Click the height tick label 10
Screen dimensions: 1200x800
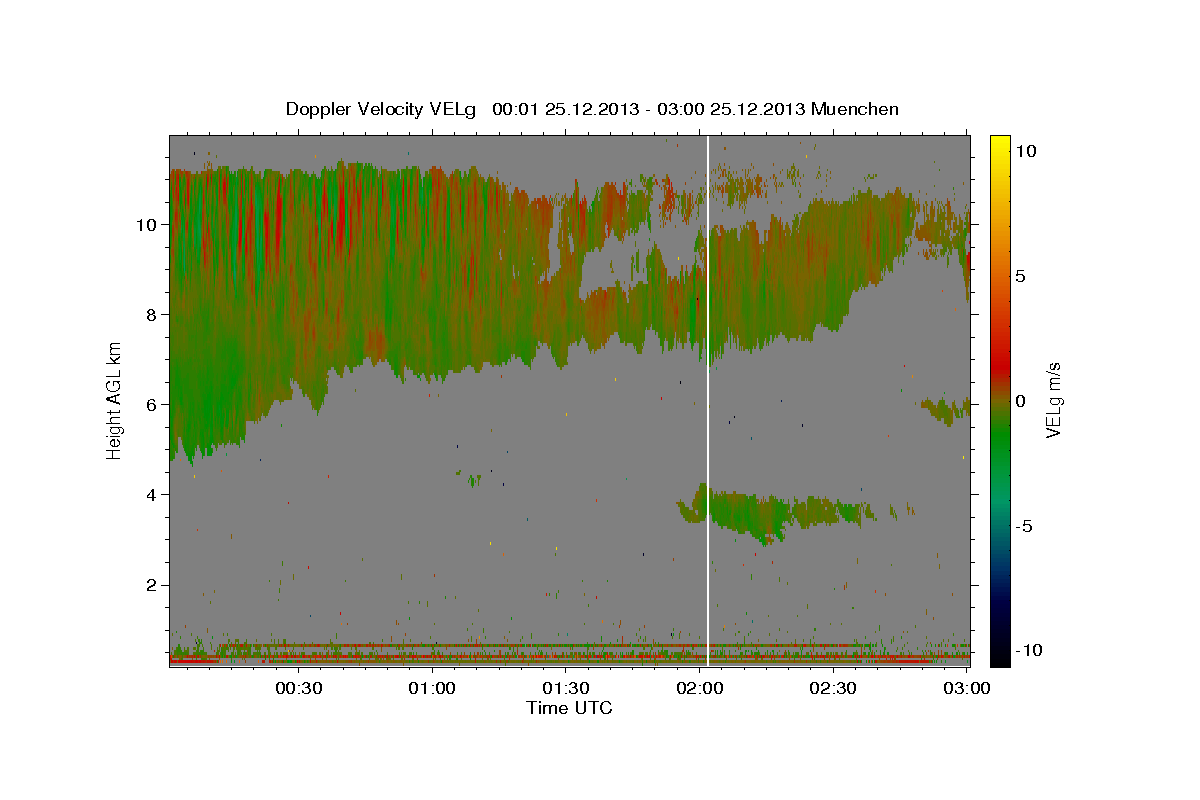click(148, 224)
